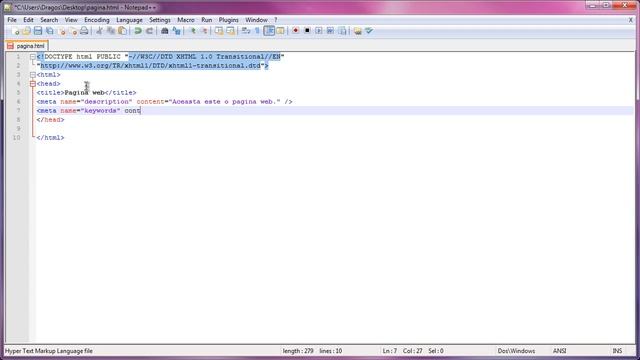Click the 'Hyper Text Markup Language file' status text
Image resolution: width=640 pixels, height=360 pixels.
coord(49,351)
